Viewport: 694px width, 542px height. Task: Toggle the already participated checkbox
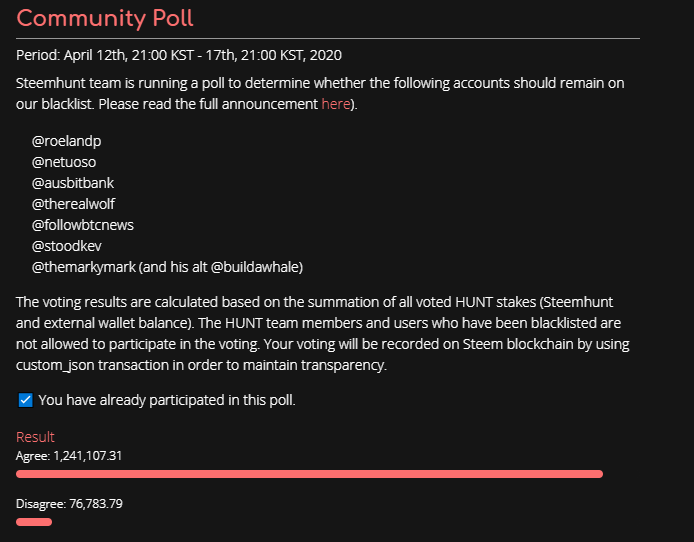tap(26, 400)
